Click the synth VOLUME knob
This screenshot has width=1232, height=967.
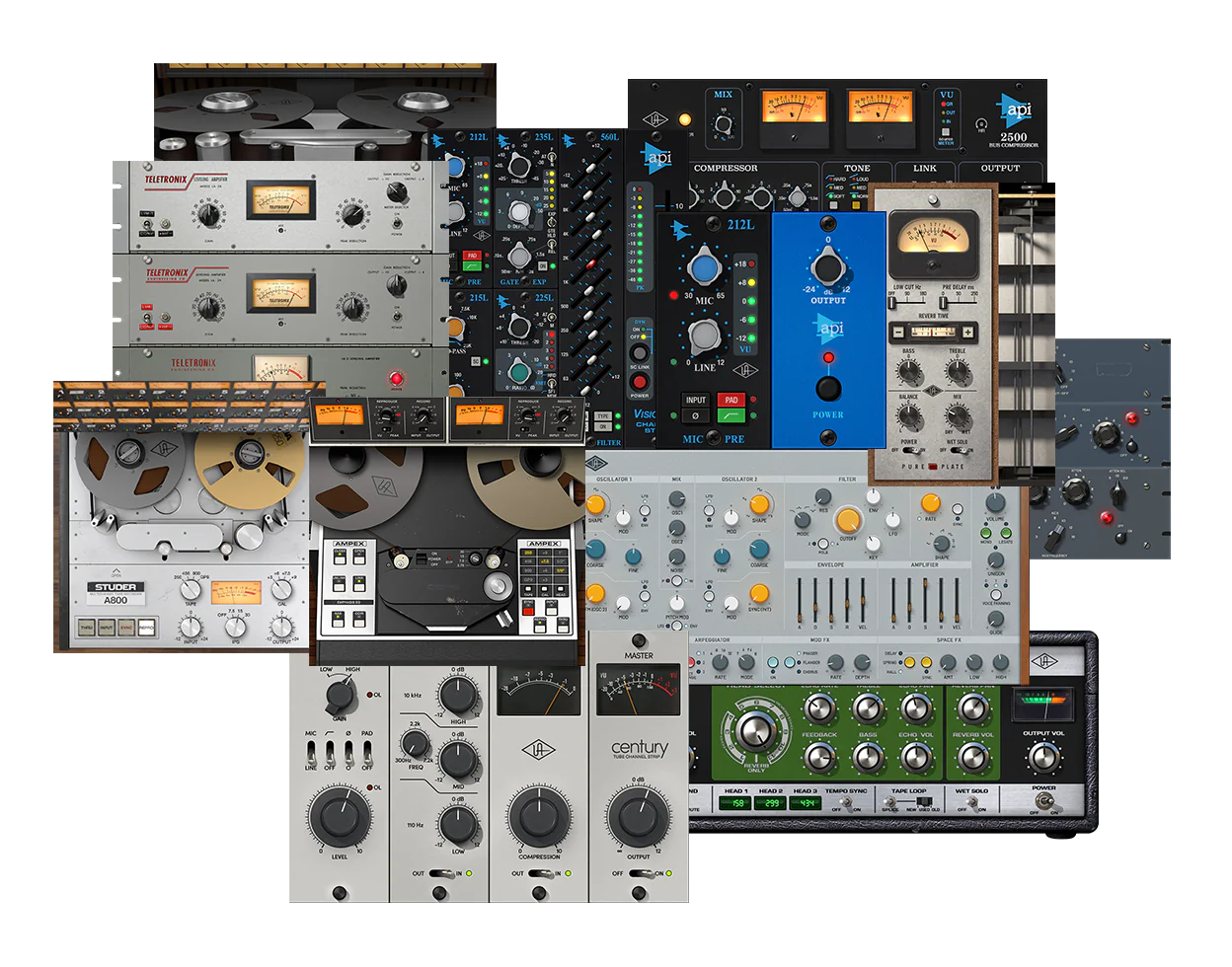click(x=995, y=501)
